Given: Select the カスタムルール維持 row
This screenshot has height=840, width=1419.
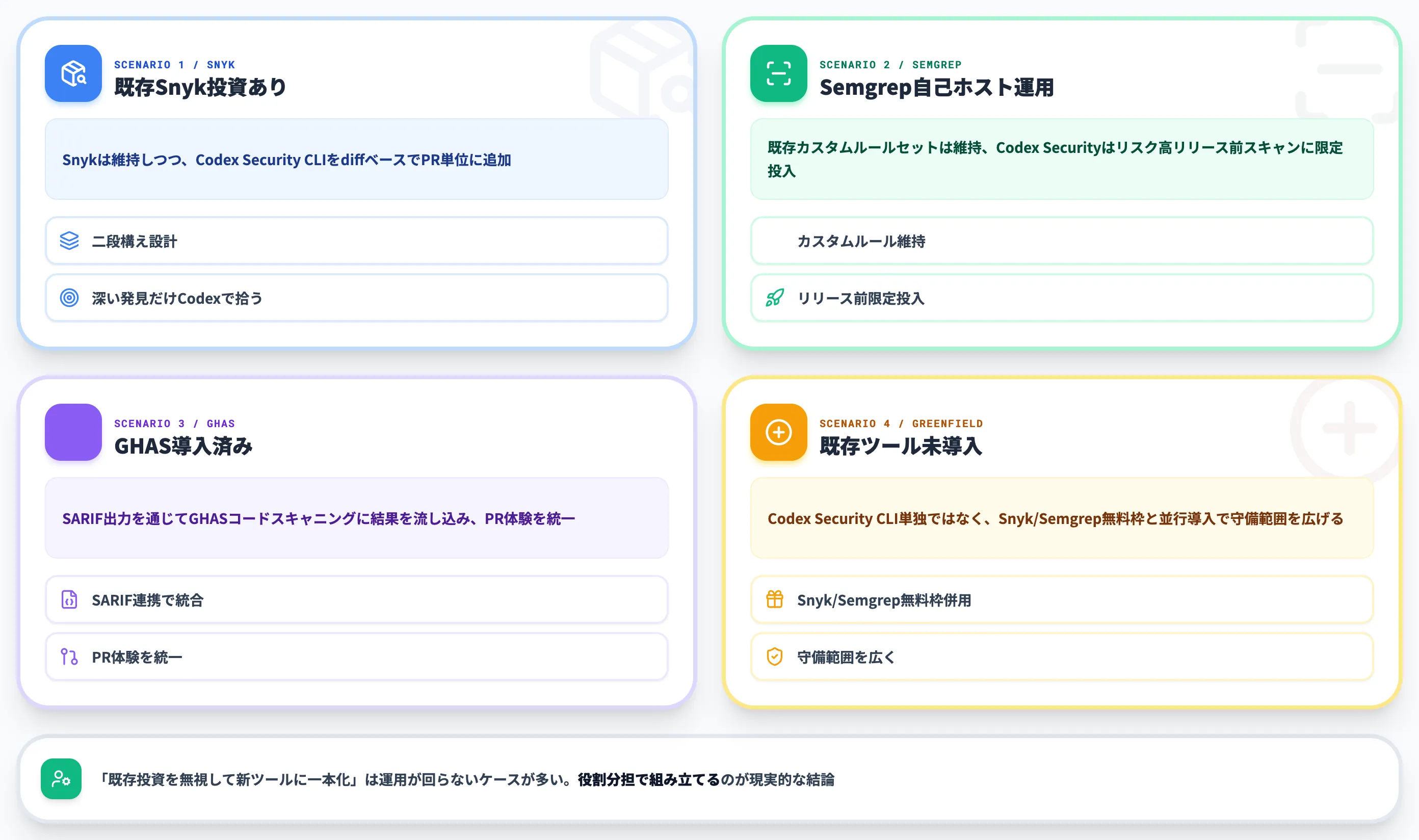Looking at the screenshot, I should (x=1062, y=241).
